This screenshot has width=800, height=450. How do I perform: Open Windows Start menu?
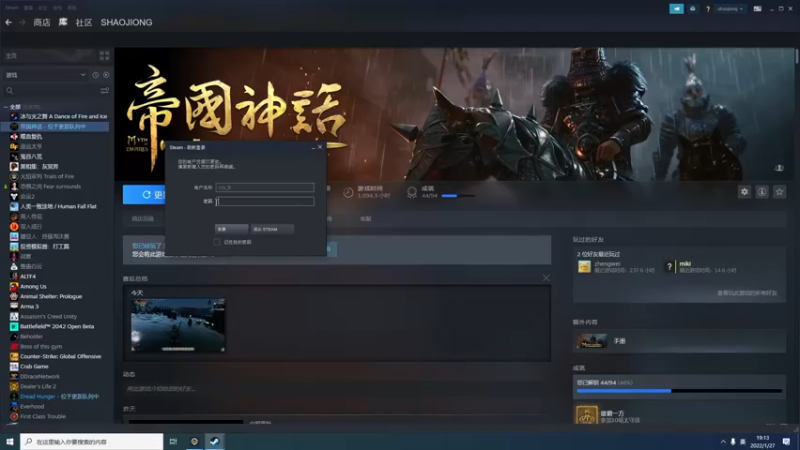pos(10,441)
